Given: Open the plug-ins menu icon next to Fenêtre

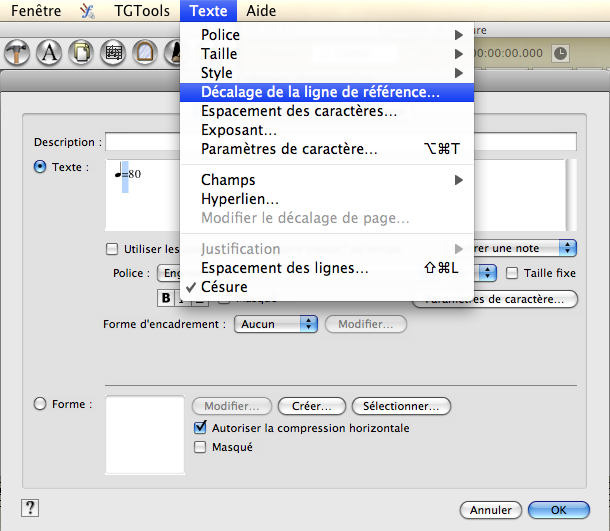Looking at the screenshot, I should click(86, 12).
